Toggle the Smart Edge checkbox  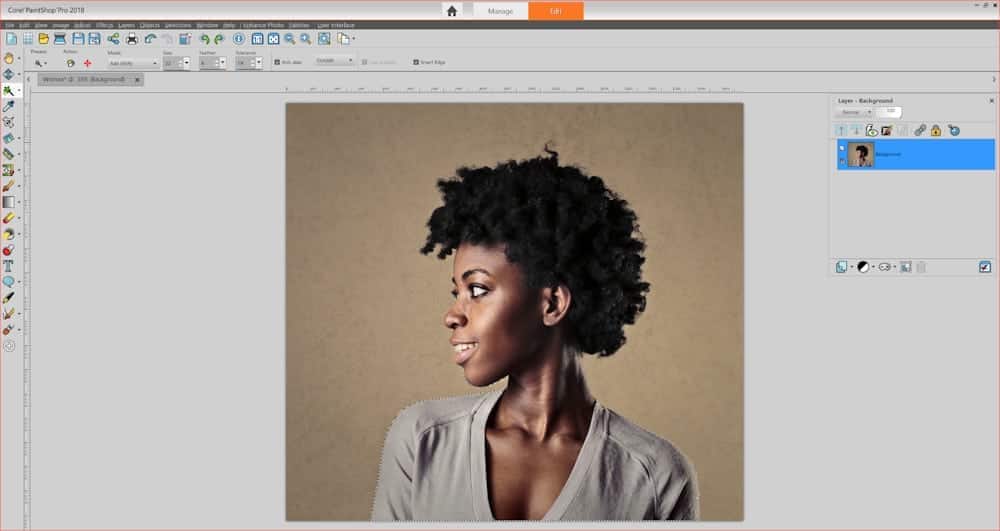point(416,61)
